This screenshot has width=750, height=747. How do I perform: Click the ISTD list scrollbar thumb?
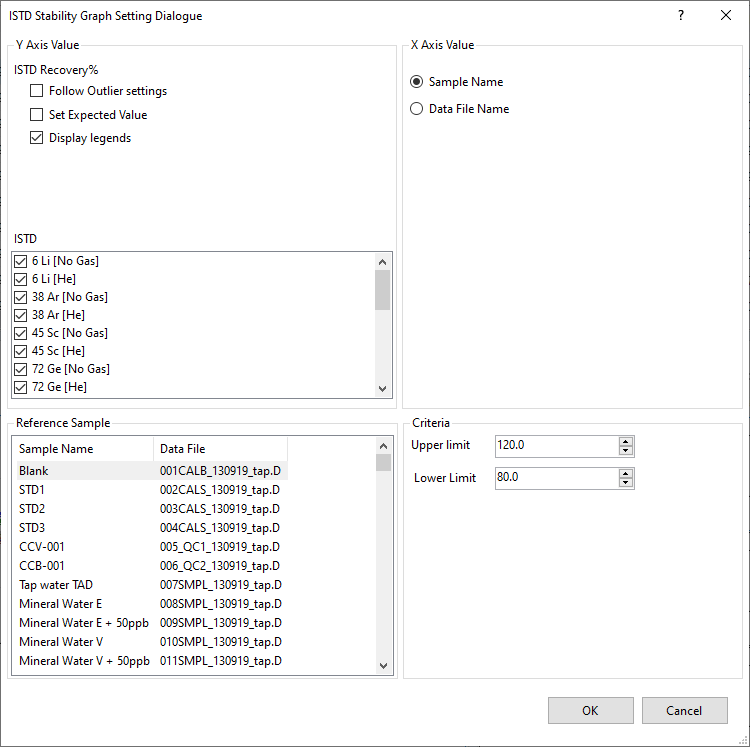tap(382, 290)
